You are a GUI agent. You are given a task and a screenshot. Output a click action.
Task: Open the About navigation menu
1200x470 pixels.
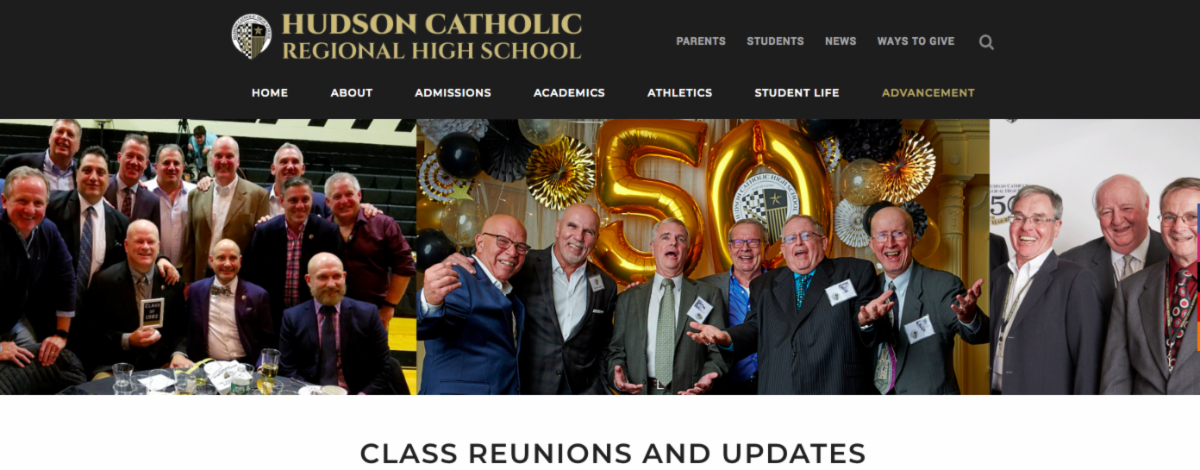(352, 93)
